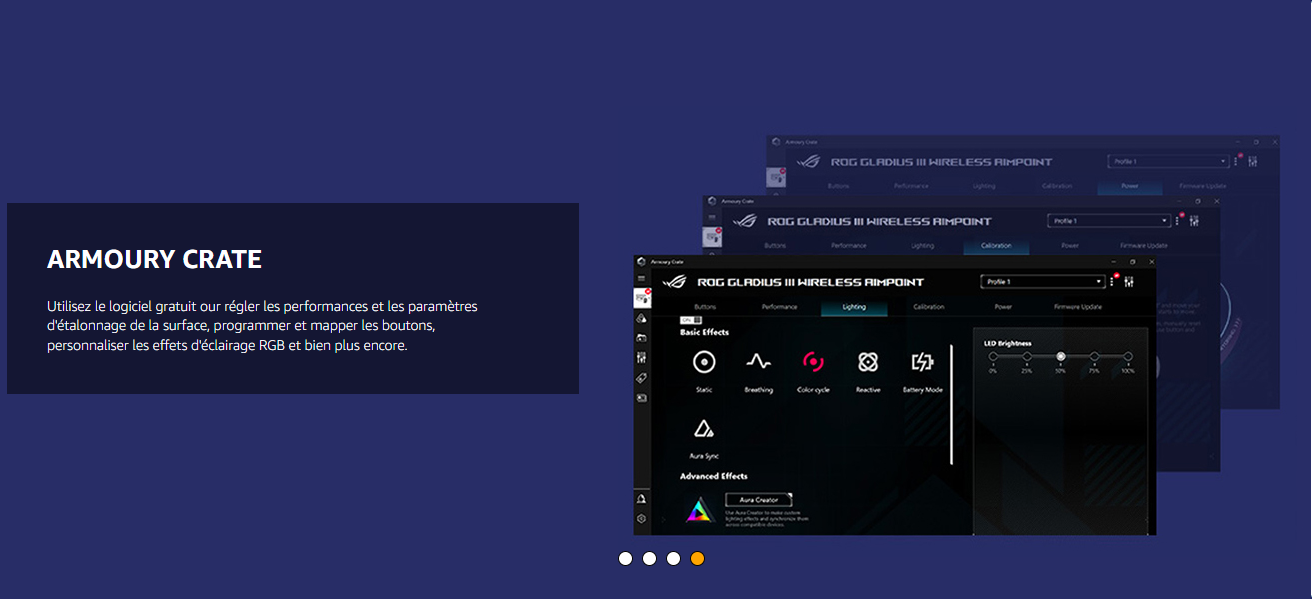The height and width of the screenshot is (599, 1312).
Task: Open Lighting tab in the rear Power window
Action: point(984,186)
